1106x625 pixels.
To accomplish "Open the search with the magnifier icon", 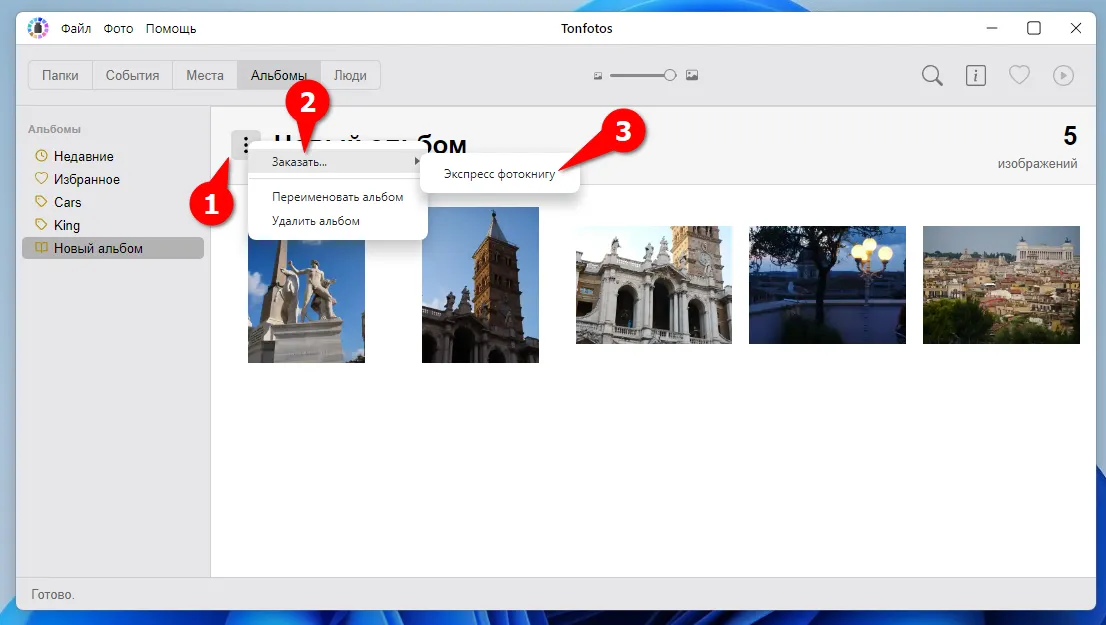I will [931, 75].
